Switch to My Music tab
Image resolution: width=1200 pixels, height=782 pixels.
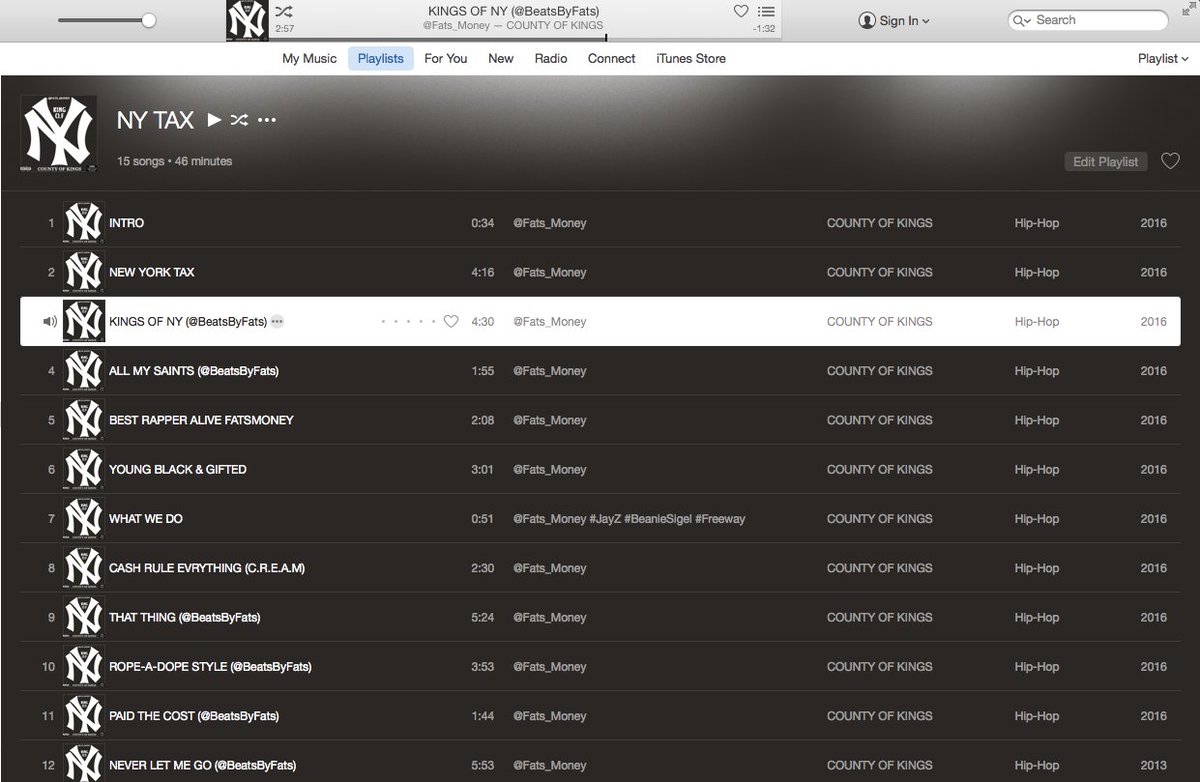point(309,58)
